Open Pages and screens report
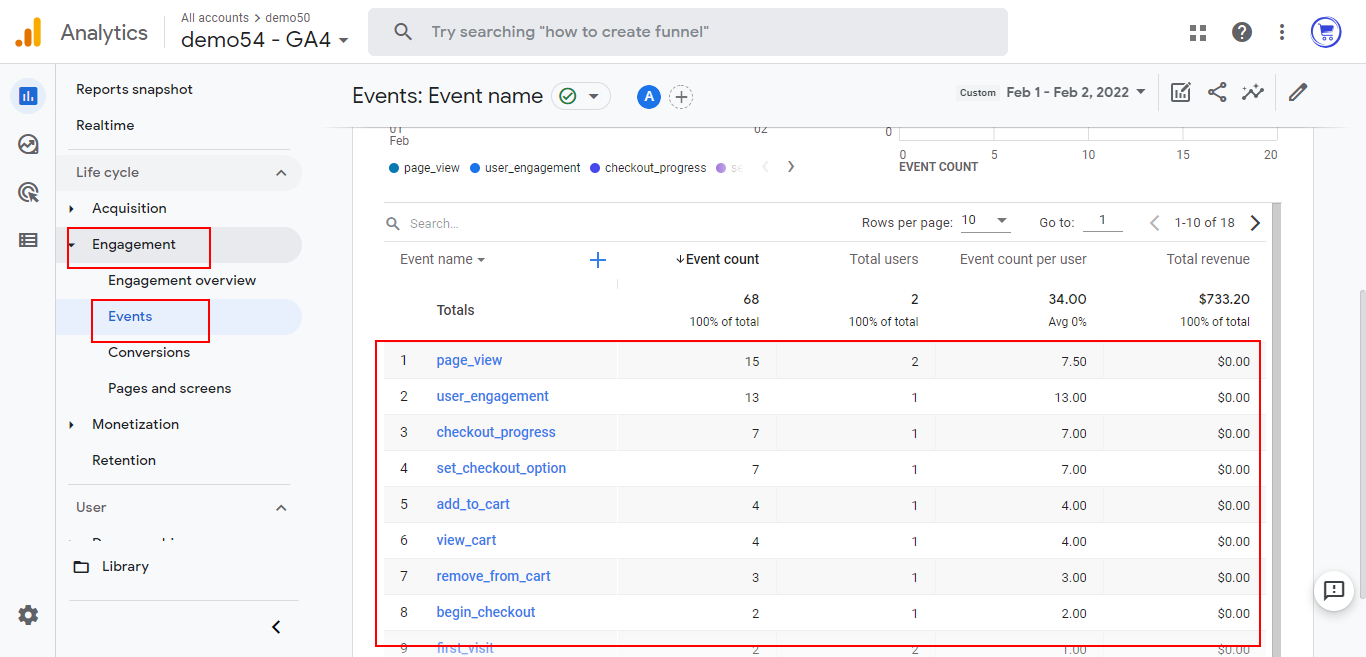This screenshot has width=1366, height=657. (x=169, y=388)
